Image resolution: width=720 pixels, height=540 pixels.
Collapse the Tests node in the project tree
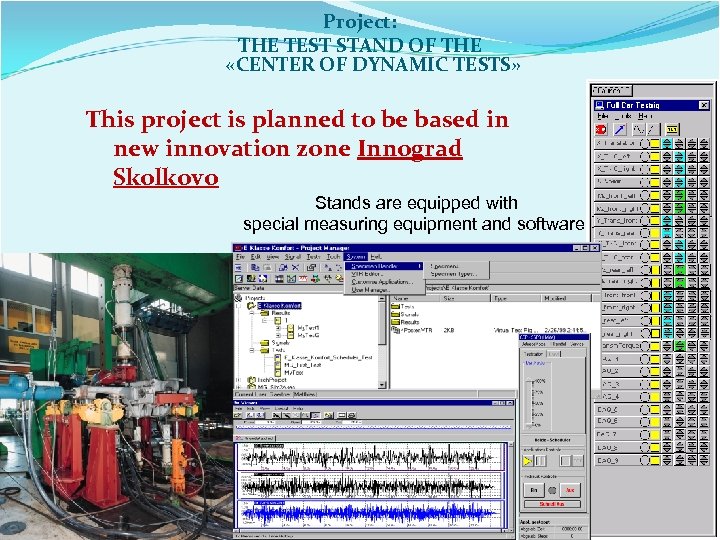(x=252, y=350)
